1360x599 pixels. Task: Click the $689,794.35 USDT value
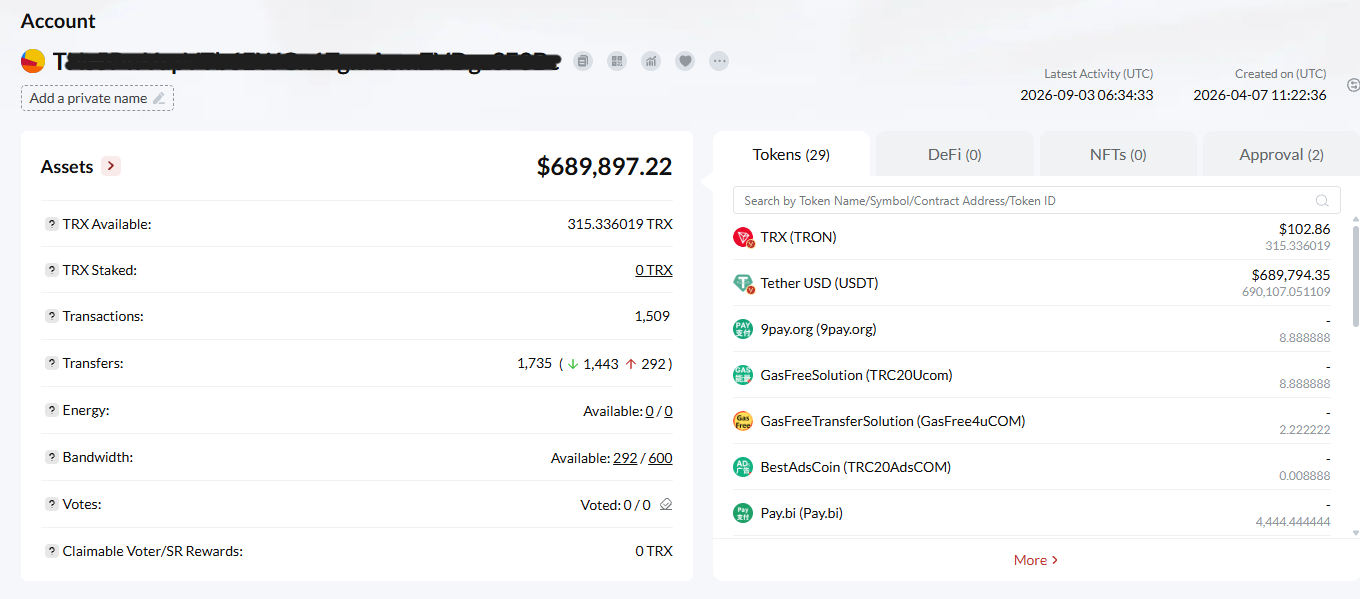1291,275
